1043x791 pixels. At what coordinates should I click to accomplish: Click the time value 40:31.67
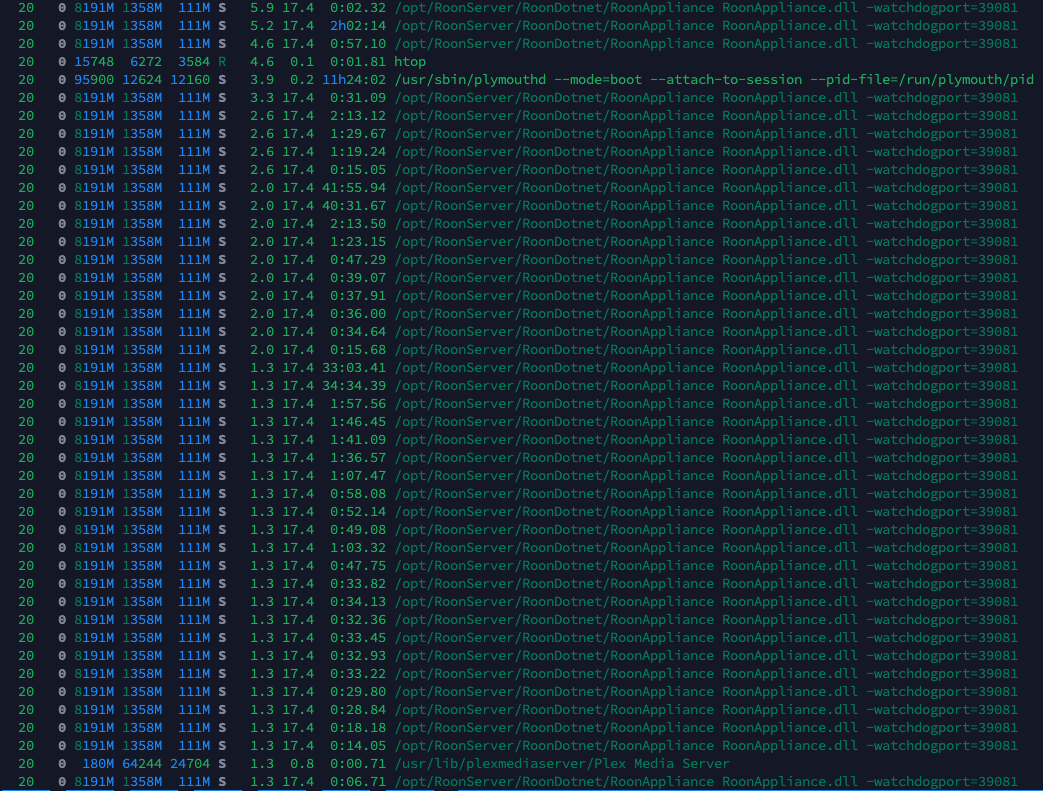pos(354,206)
